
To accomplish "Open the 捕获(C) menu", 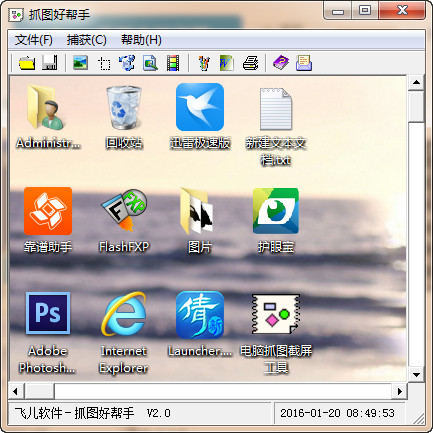I will click(x=87, y=40).
